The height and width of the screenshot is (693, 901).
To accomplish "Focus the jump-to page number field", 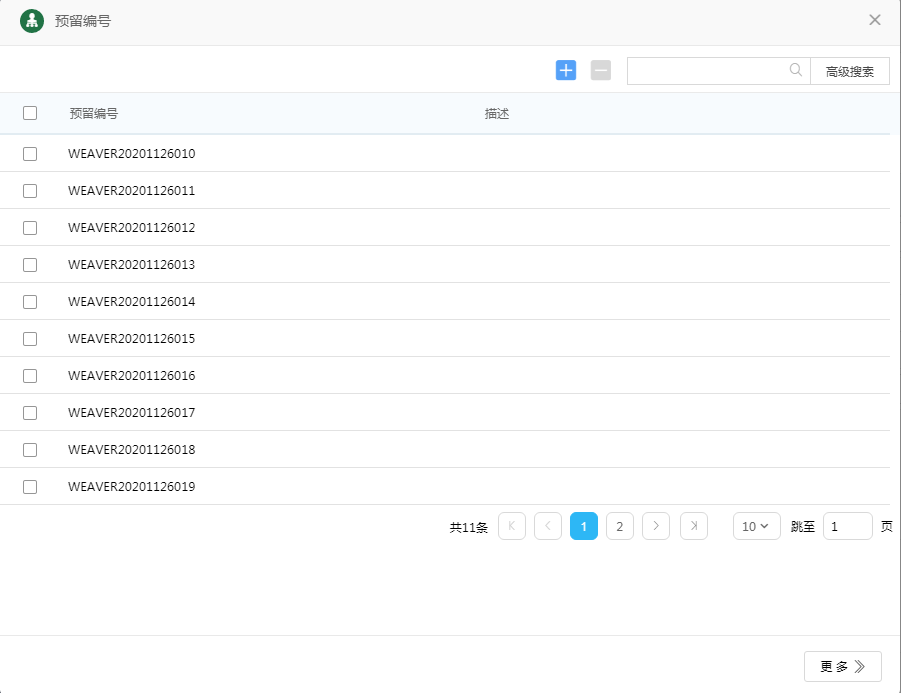I will point(847,526).
